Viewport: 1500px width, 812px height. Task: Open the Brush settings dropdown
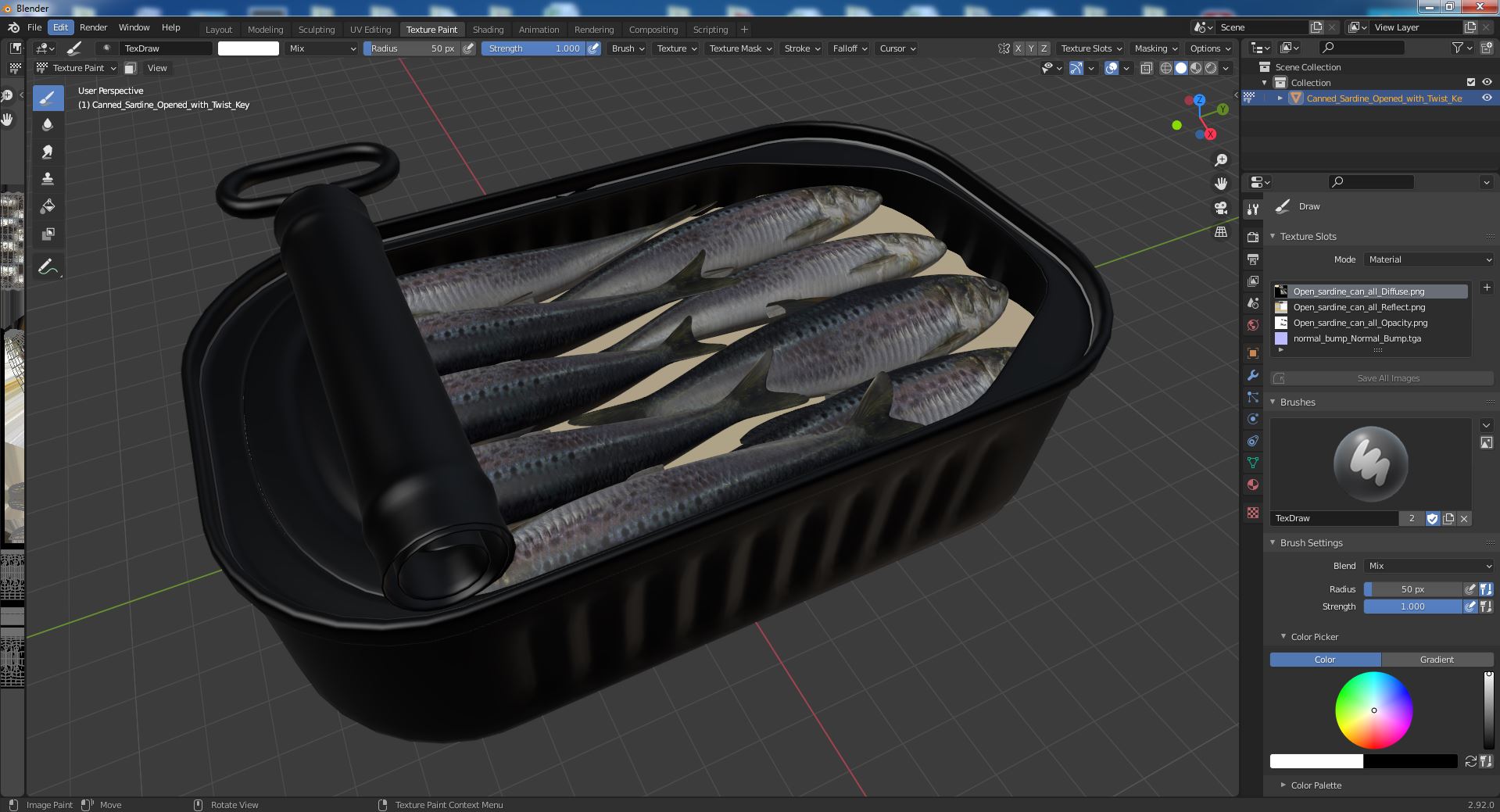pyautogui.click(x=628, y=48)
